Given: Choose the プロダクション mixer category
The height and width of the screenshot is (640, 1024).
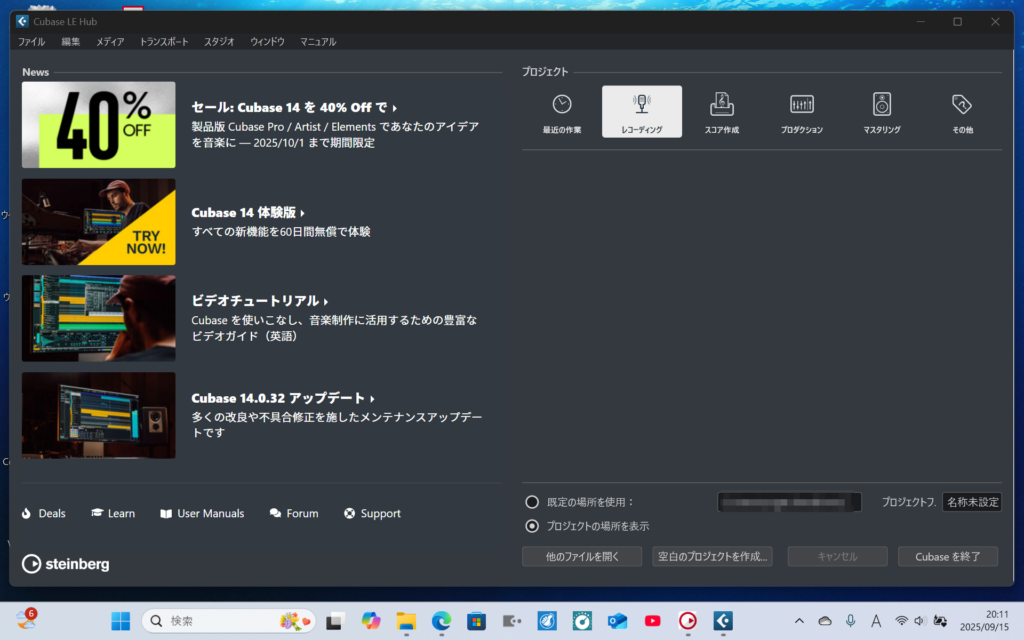Looking at the screenshot, I should (801, 111).
